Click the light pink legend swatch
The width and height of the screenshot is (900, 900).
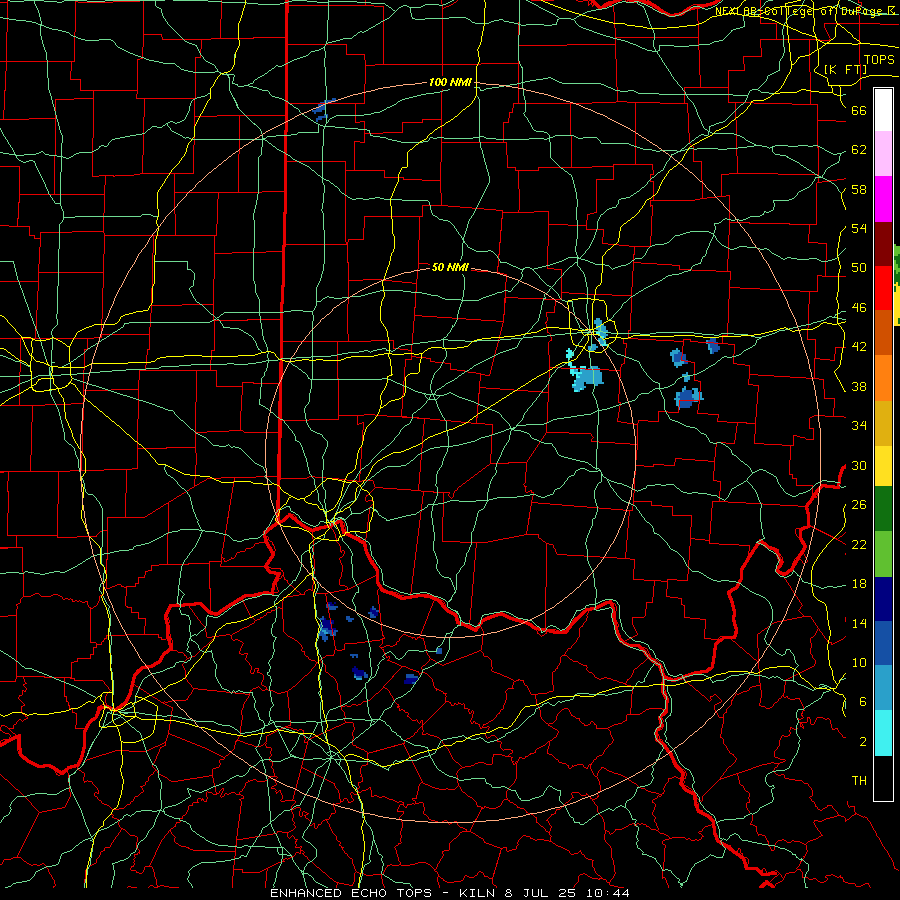[883, 154]
